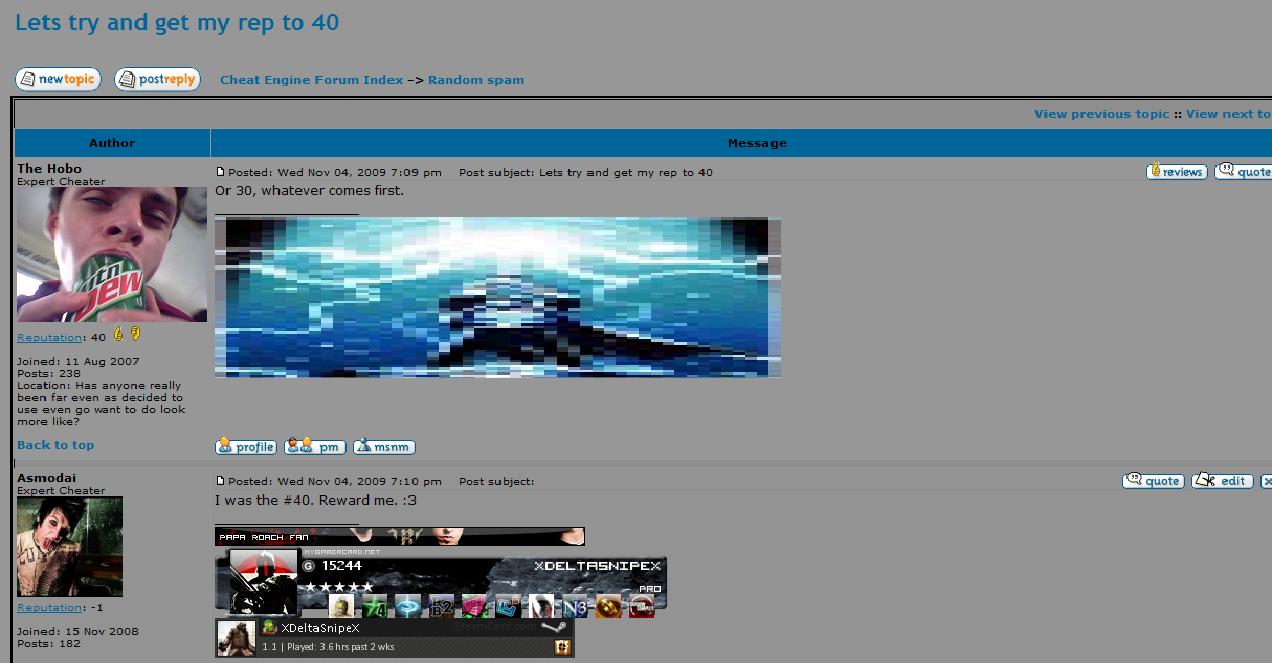
Task: Open the topic title 'Lets try and get my rep to 40'
Action: click(177, 22)
